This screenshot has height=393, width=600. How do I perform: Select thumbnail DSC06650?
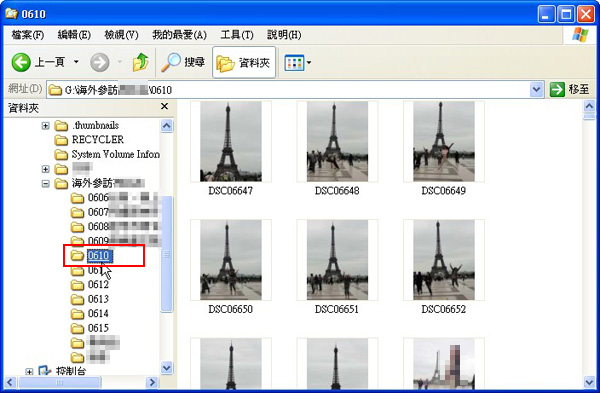(x=231, y=259)
